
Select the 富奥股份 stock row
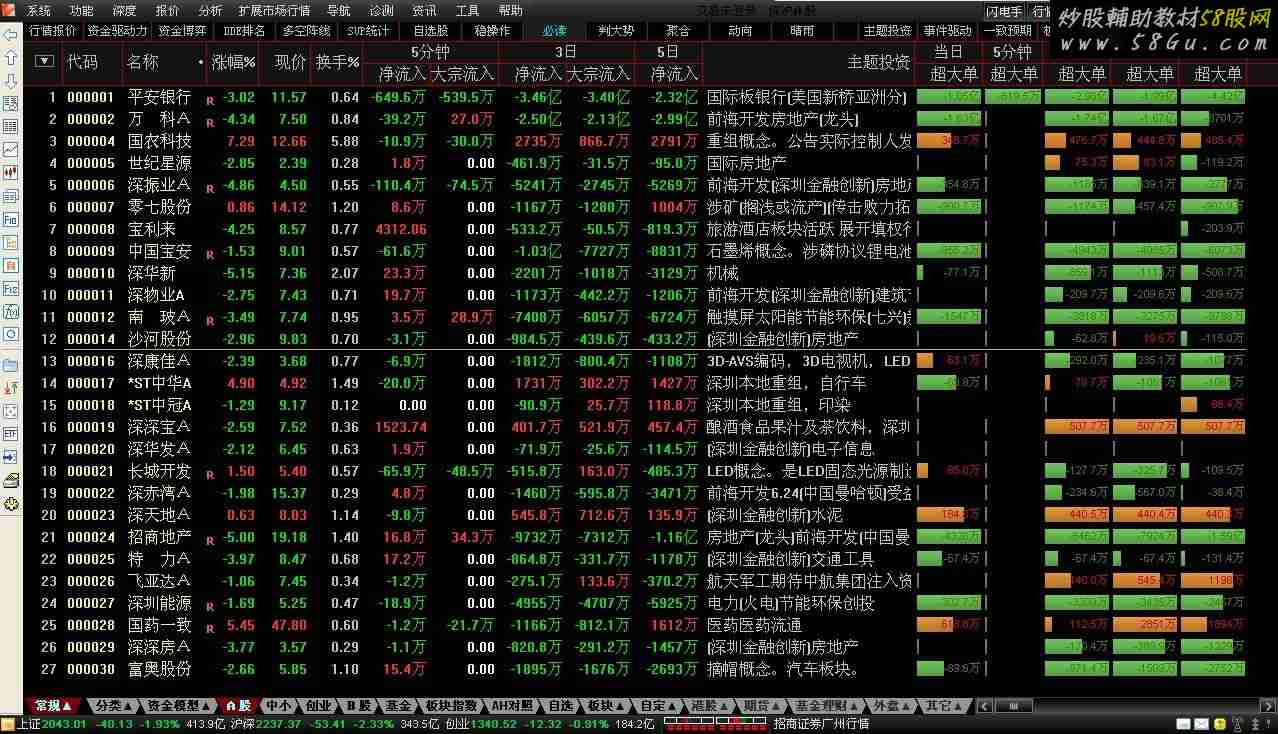[634, 669]
